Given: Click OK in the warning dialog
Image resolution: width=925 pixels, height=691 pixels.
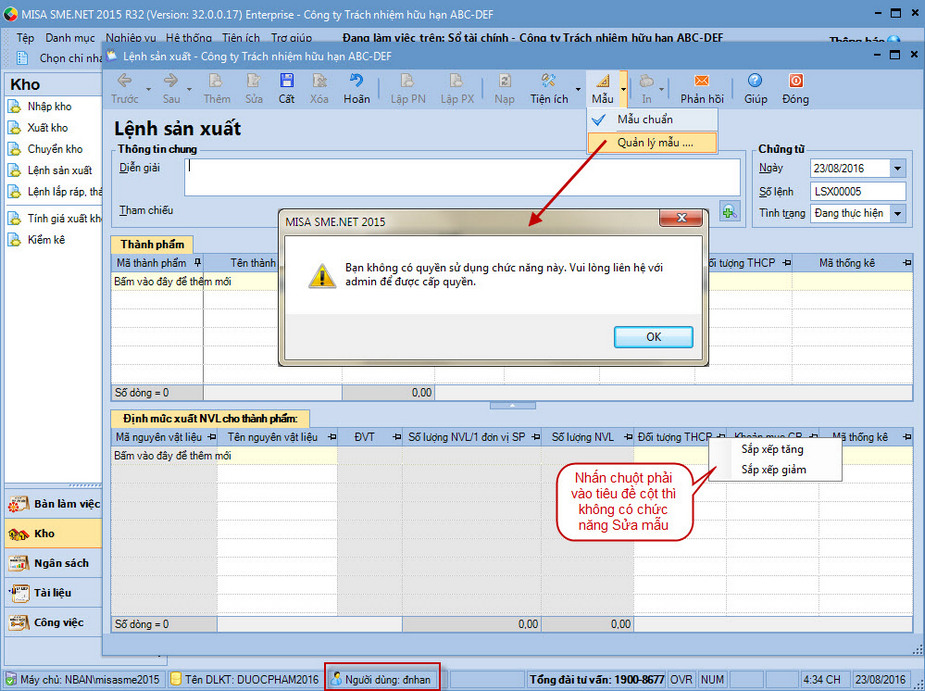Looking at the screenshot, I should [x=653, y=337].
